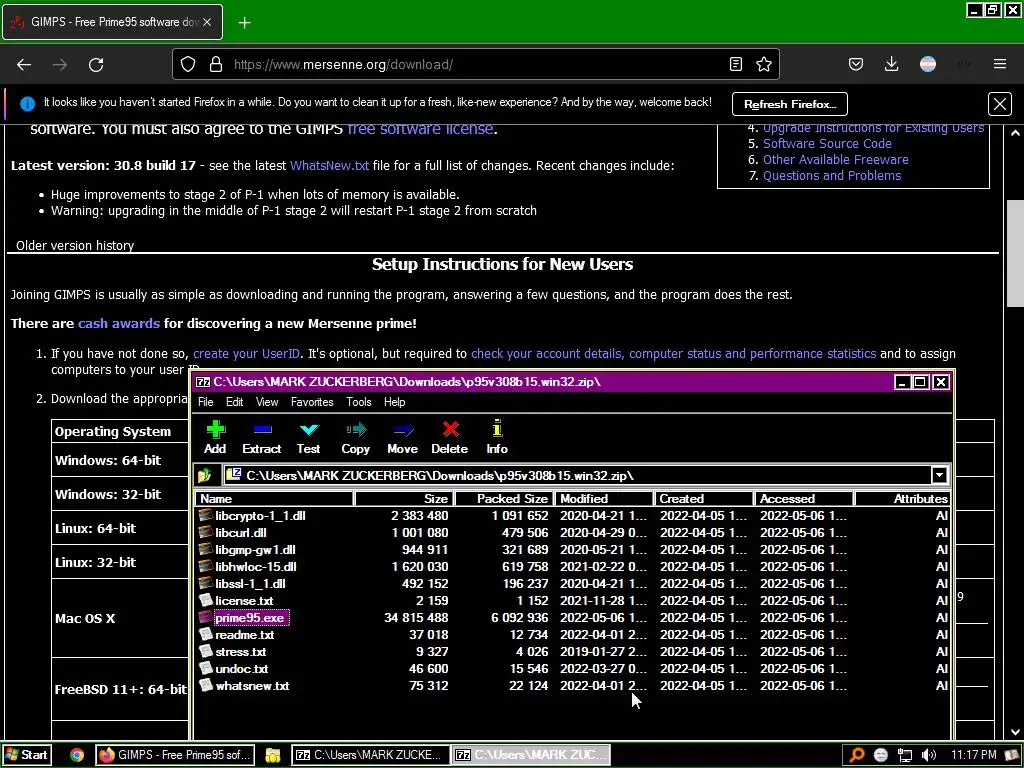Image resolution: width=1024 pixels, height=768 pixels.
Task: Bookmark this page with the star icon
Action: 763,64
